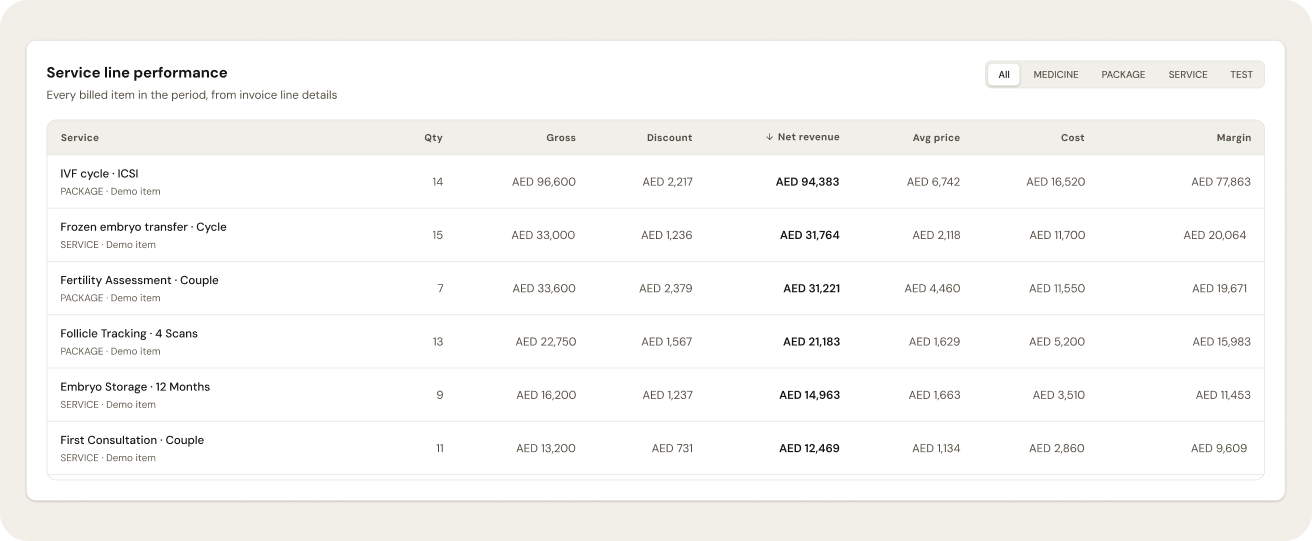
Task: Click net revenue AED 14,963
Action: point(809,395)
